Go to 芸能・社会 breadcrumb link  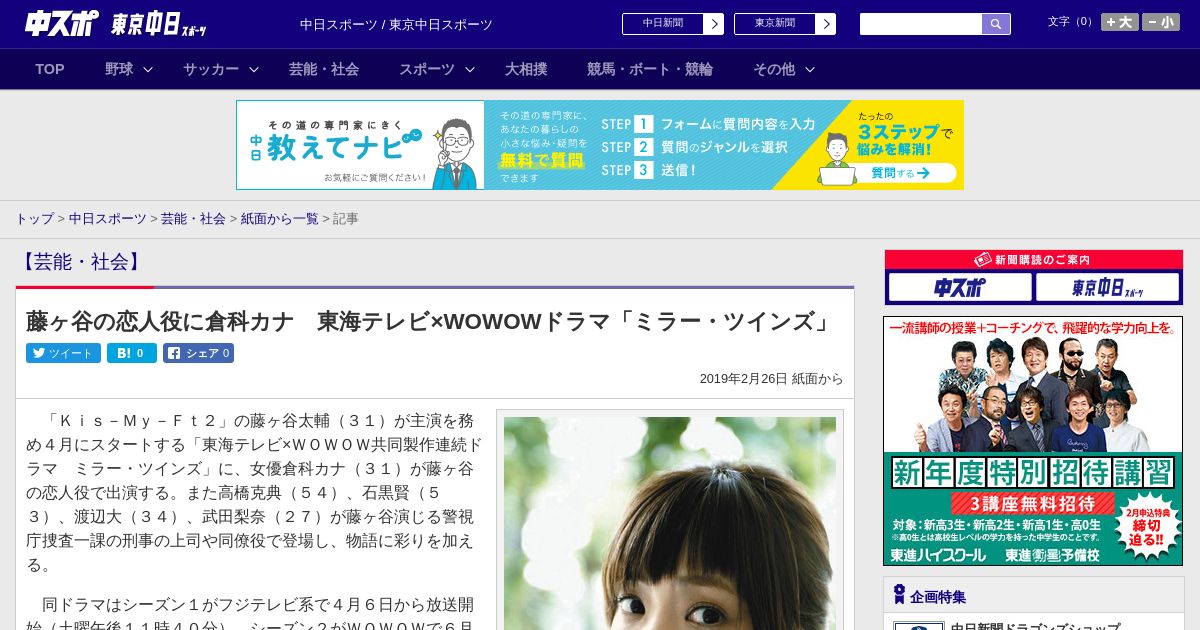193,218
